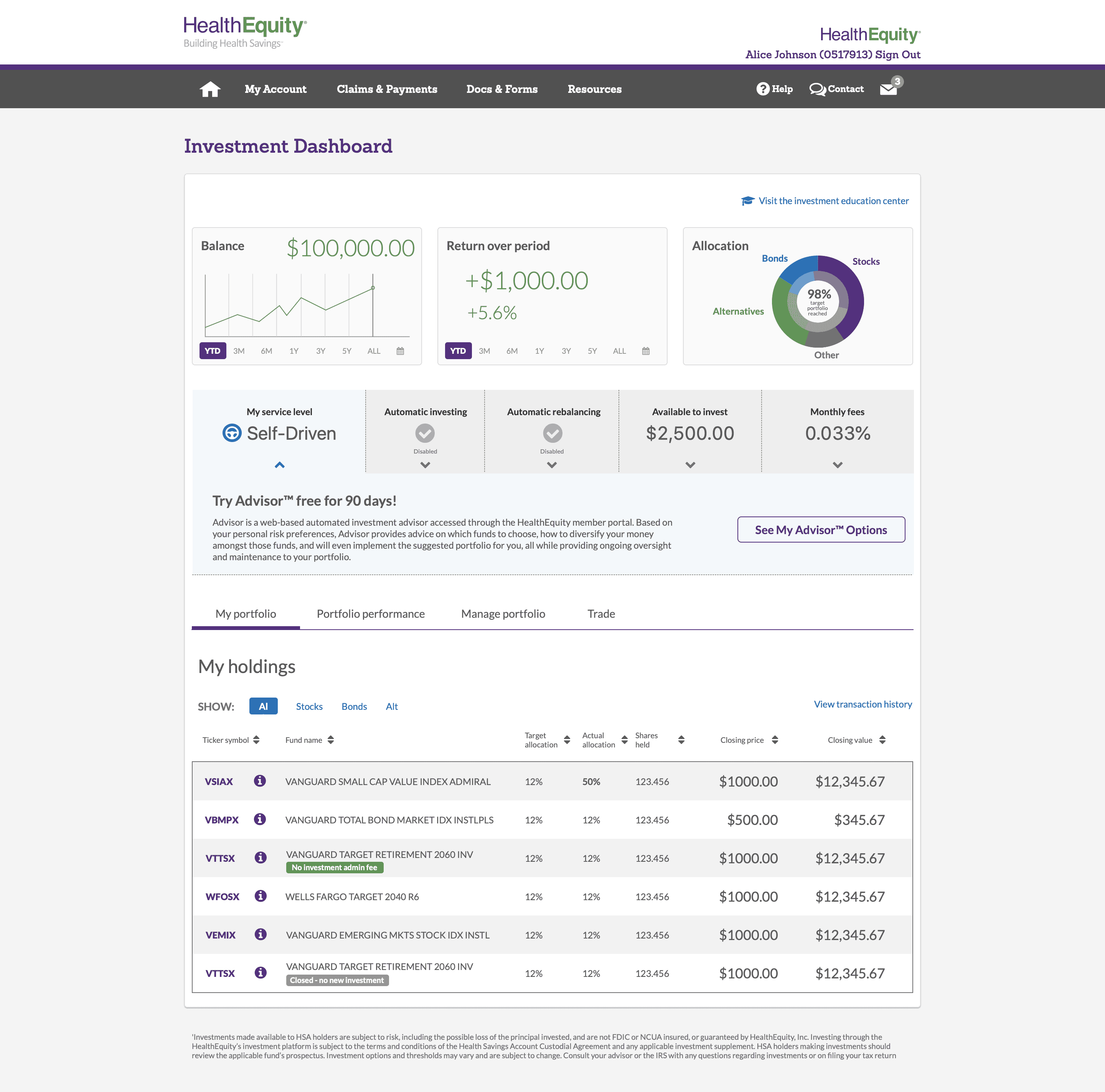The height and width of the screenshot is (1092, 1105).
Task: Select 3M period in Balance card
Action: pos(239,351)
